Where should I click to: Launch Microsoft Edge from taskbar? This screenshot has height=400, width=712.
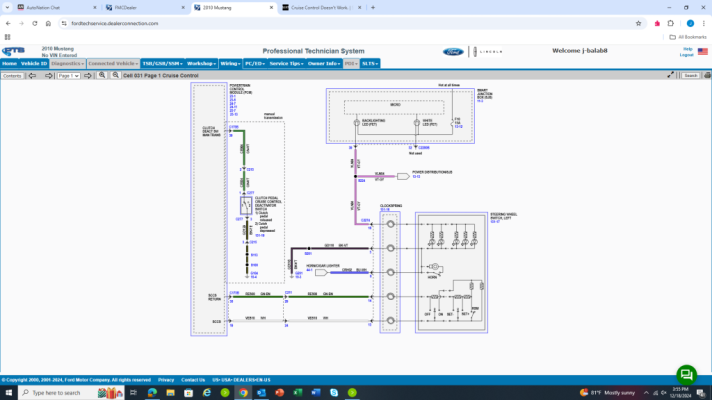[152, 392]
